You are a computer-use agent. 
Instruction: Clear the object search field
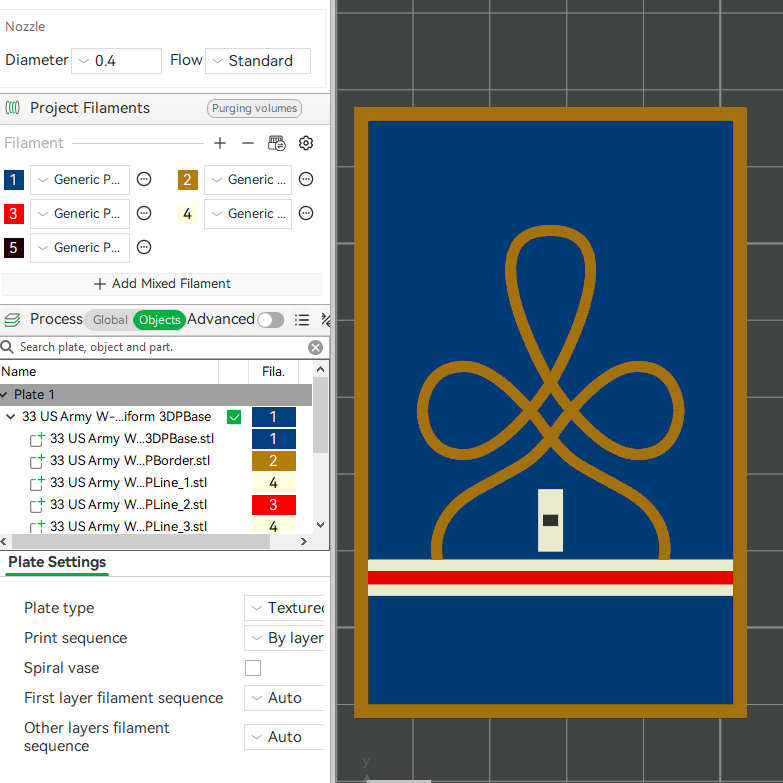[315, 348]
